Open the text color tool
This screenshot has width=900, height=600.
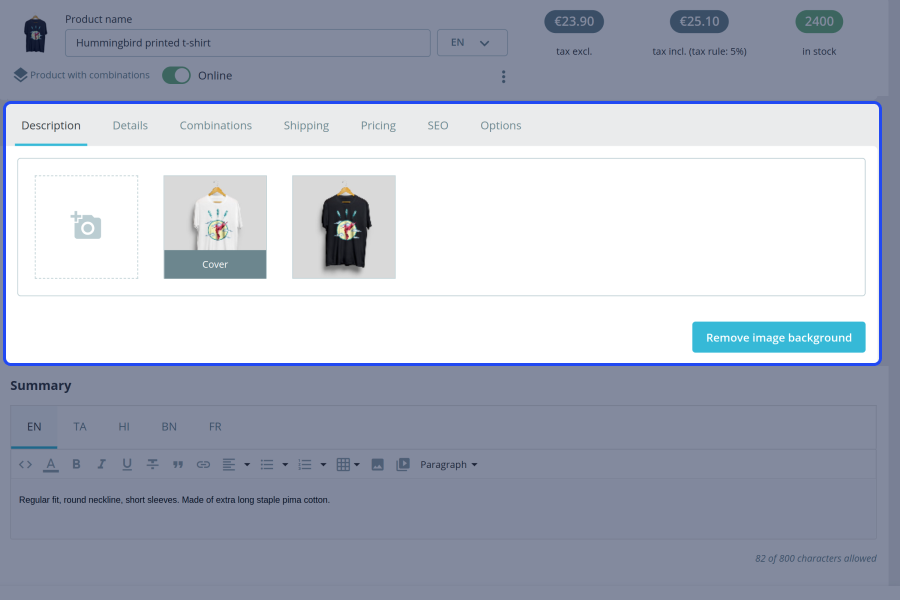tap(51, 464)
